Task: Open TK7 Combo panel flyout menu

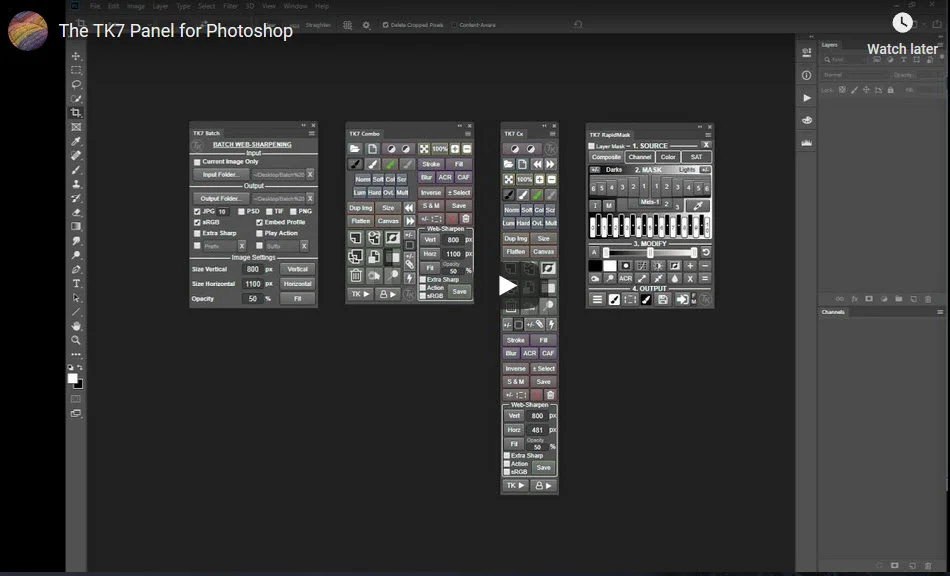Action: point(468,134)
